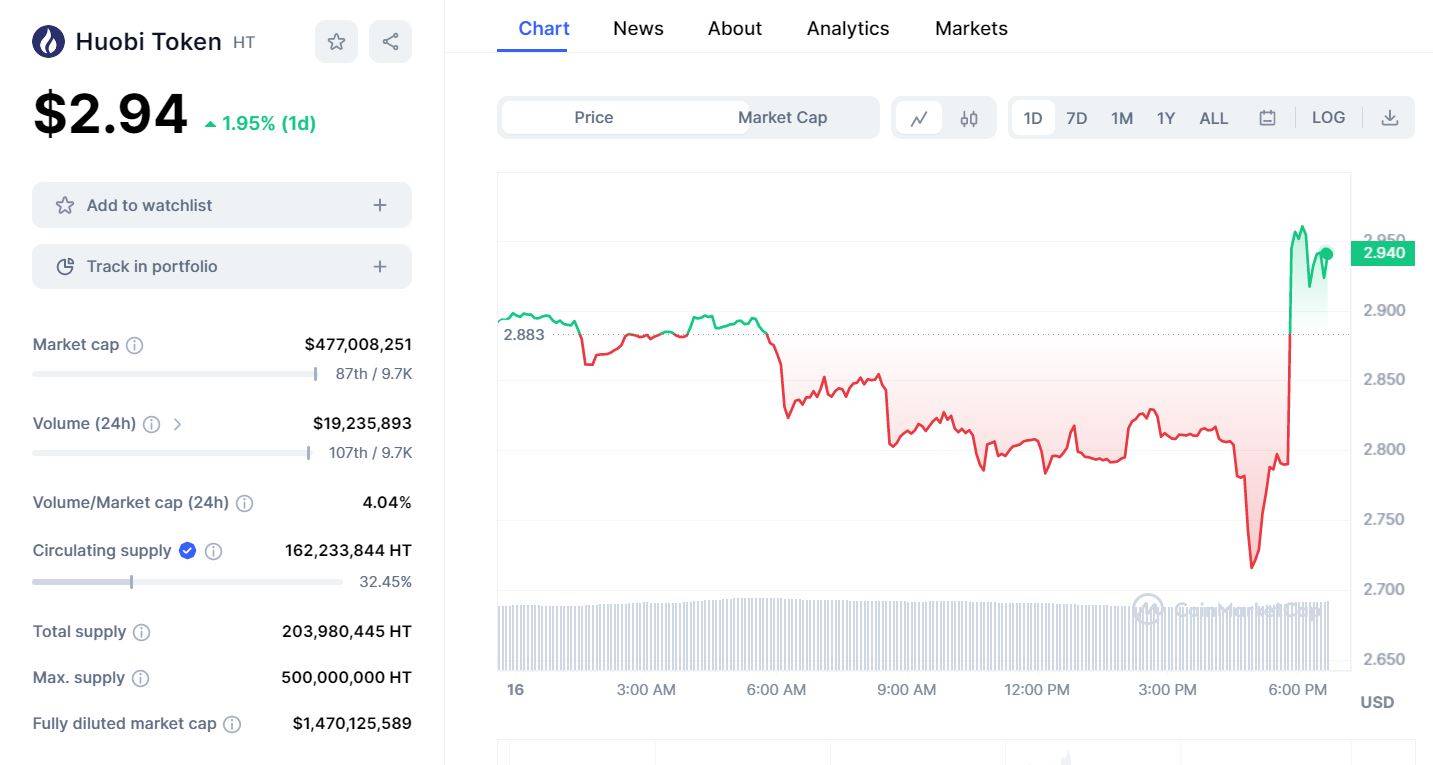The width and height of the screenshot is (1433, 765).
Task: Click the Track in portfolio button
Action: 222,266
